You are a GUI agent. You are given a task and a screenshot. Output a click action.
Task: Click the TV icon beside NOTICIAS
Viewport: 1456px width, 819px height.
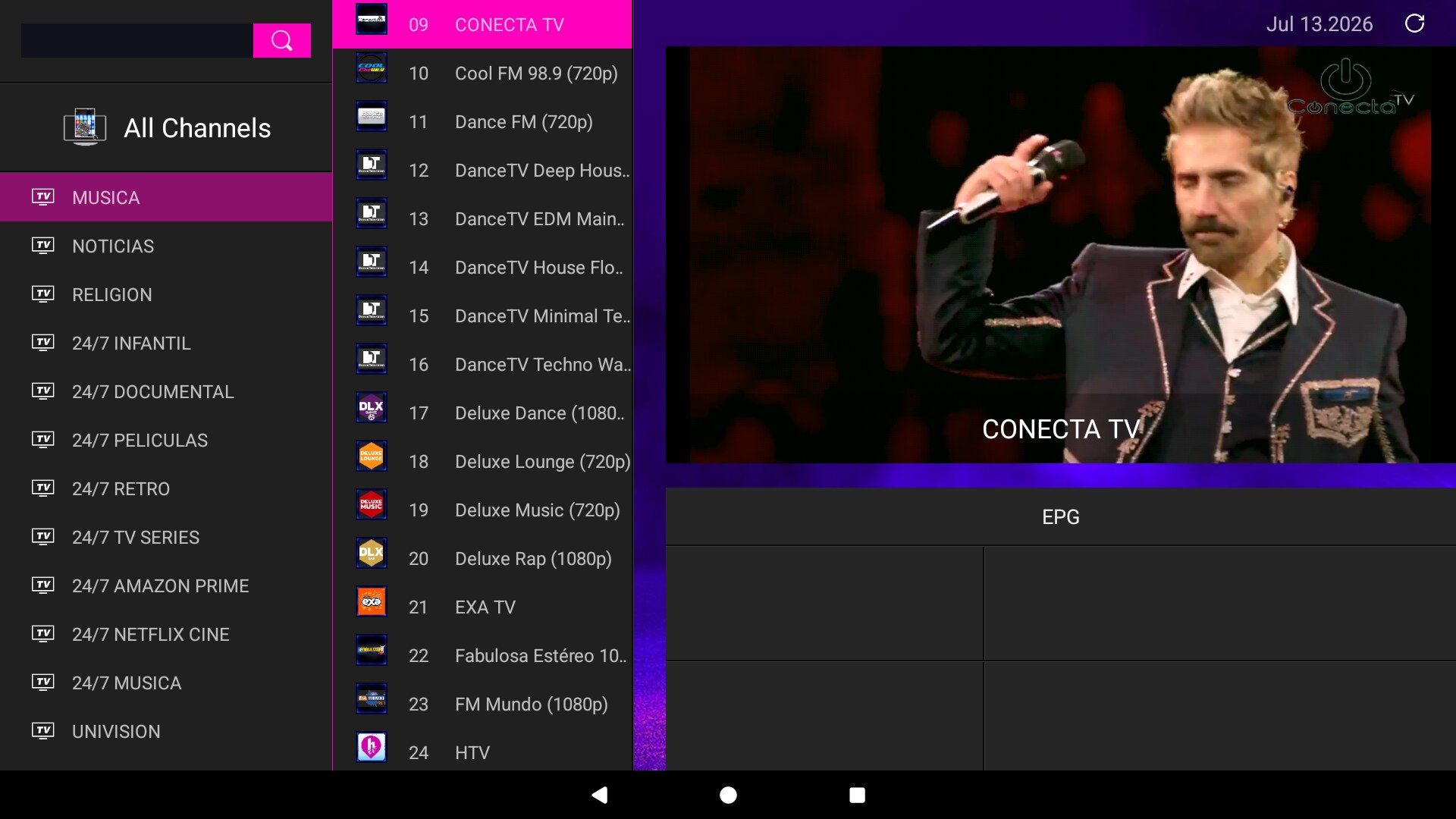[x=43, y=246]
